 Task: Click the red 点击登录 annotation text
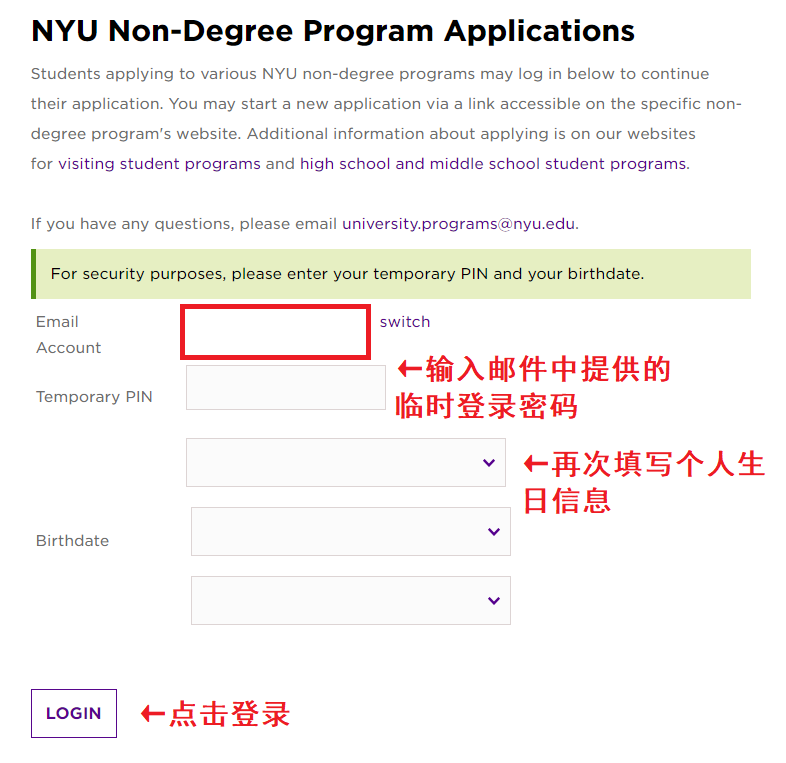[x=230, y=713]
